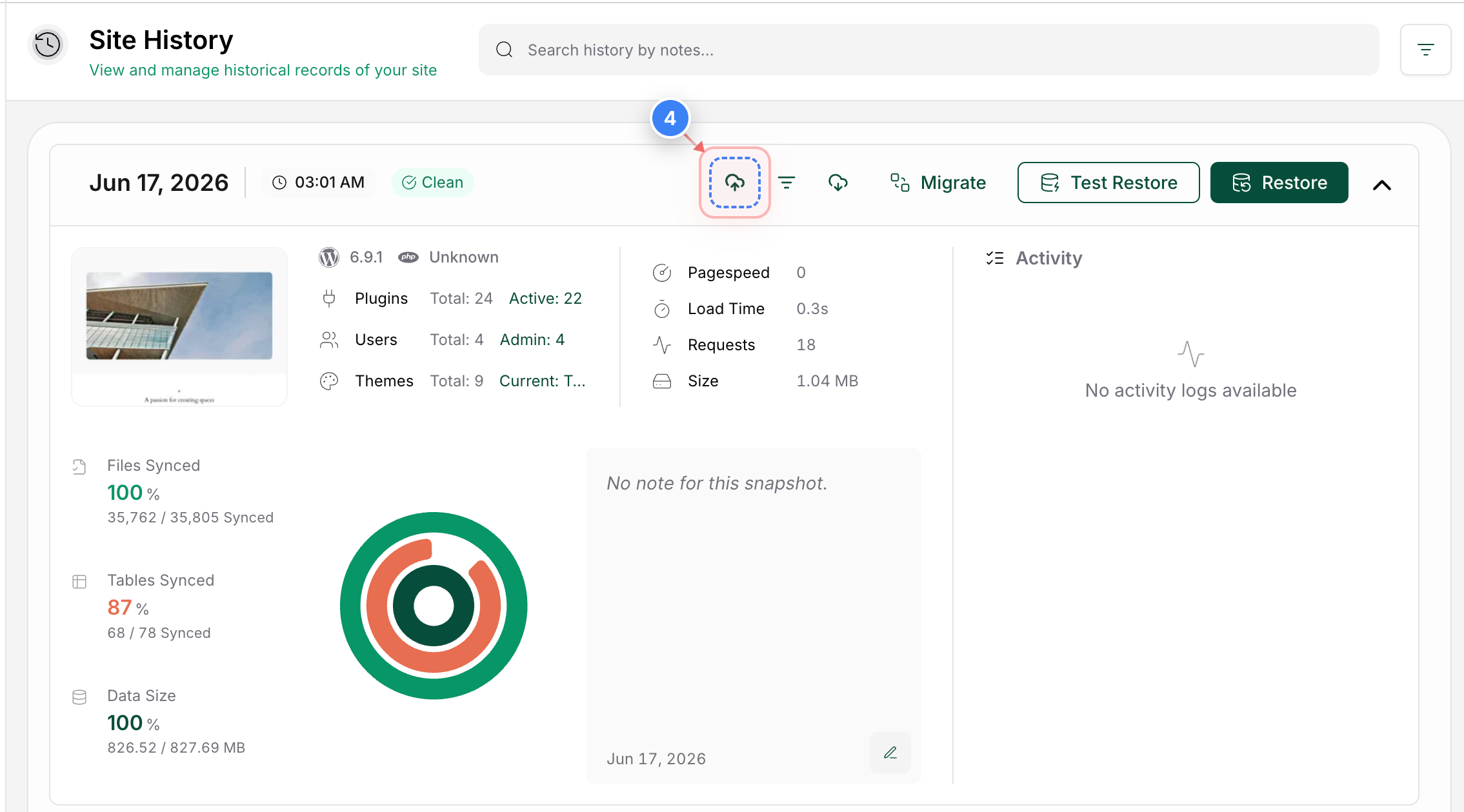Click the 'Jun 17, 2026' snapshot header date
This screenshot has width=1464, height=812.
tap(159, 183)
